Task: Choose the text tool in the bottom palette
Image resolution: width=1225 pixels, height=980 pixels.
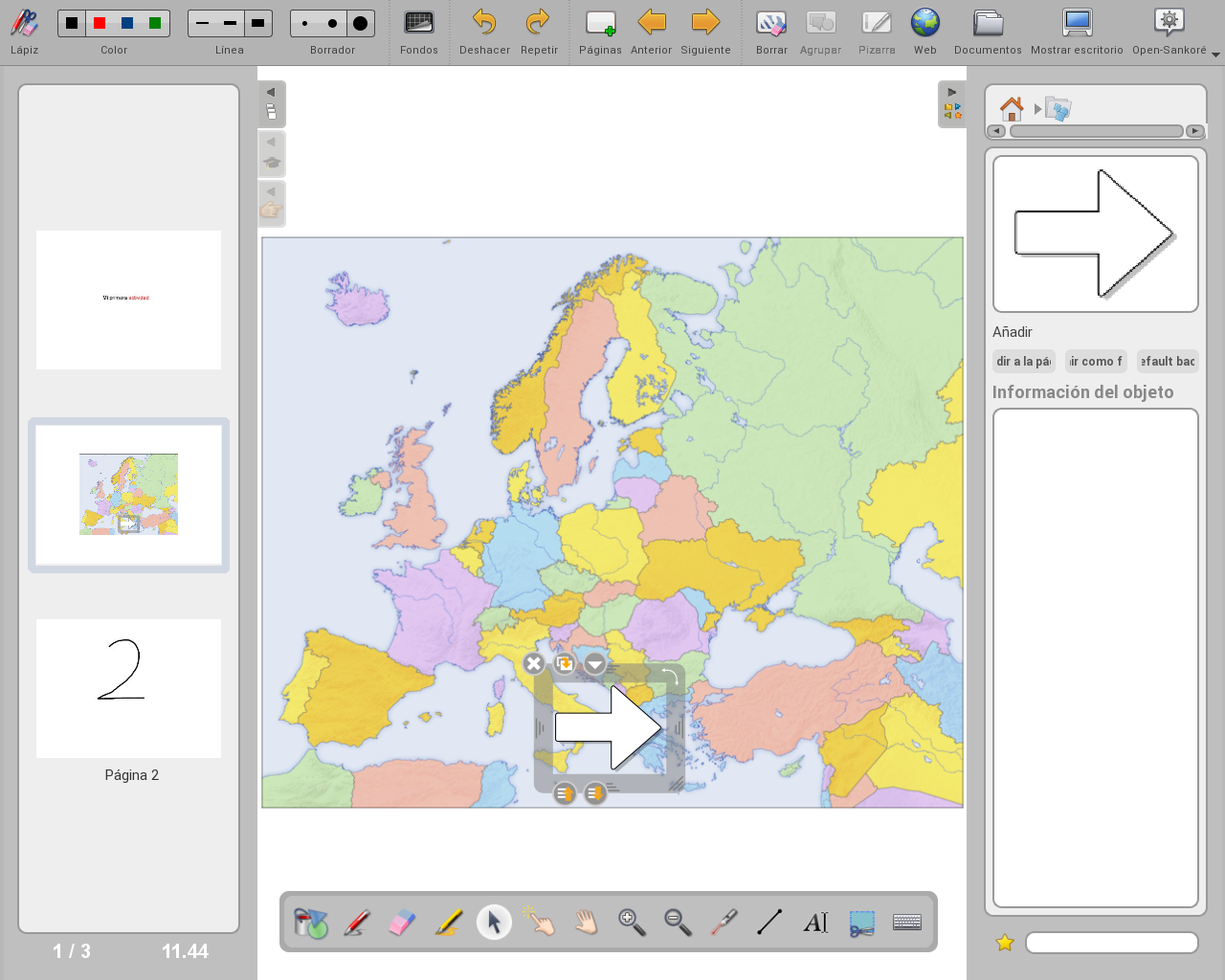Action: click(815, 923)
